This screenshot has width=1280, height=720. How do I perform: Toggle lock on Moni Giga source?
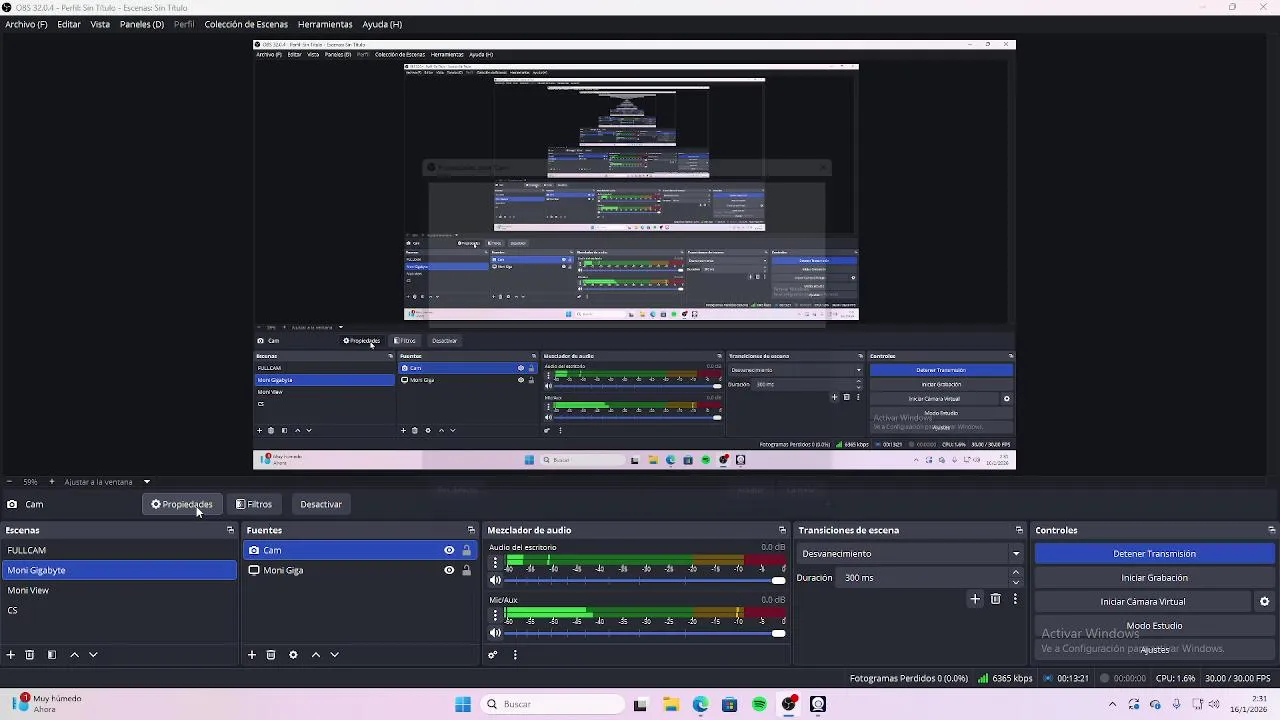tap(466, 570)
